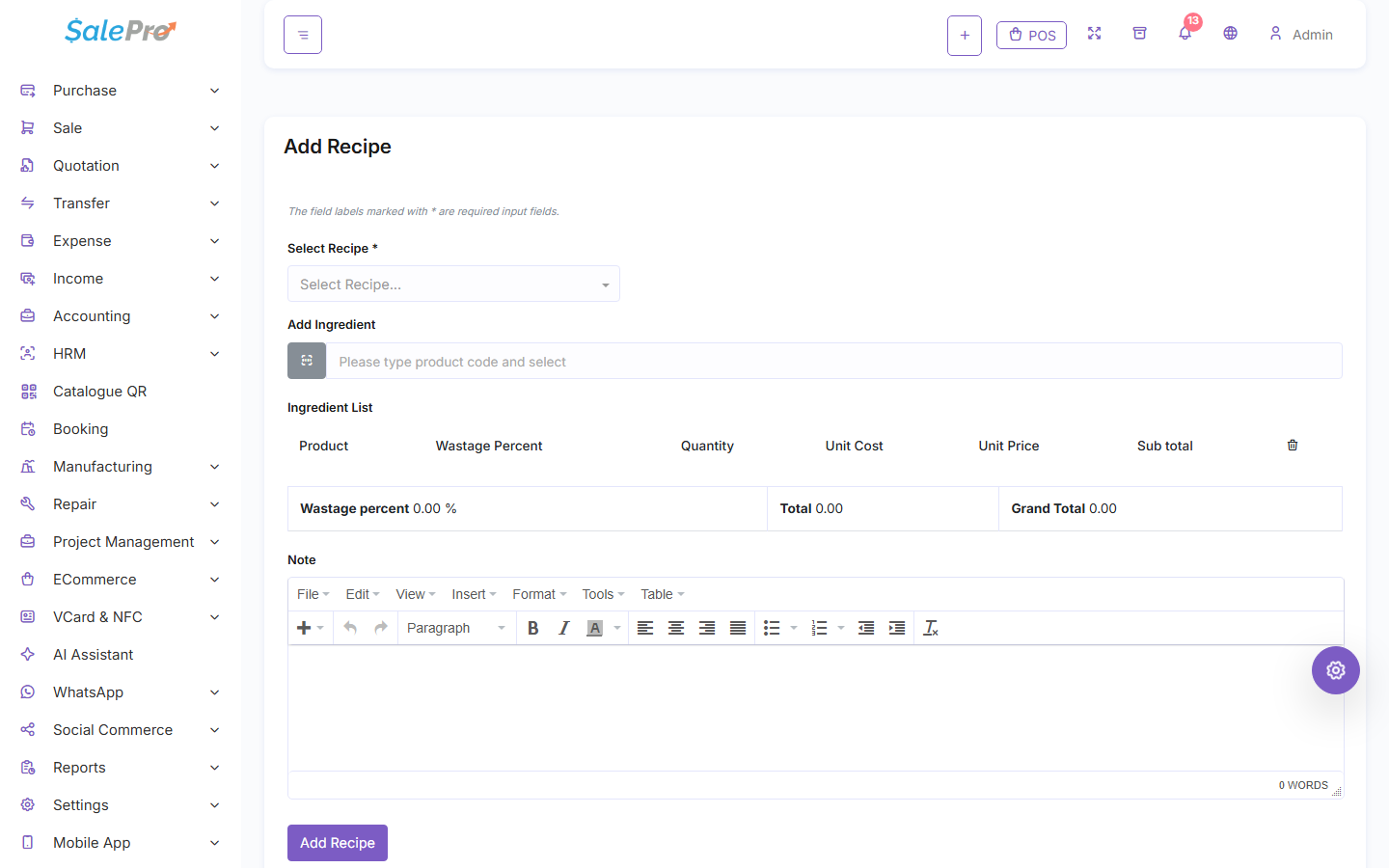Image resolution: width=1389 pixels, height=868 pixels.
Task: Expand the Purchase sidebar menu
Action: coord(120,91)
